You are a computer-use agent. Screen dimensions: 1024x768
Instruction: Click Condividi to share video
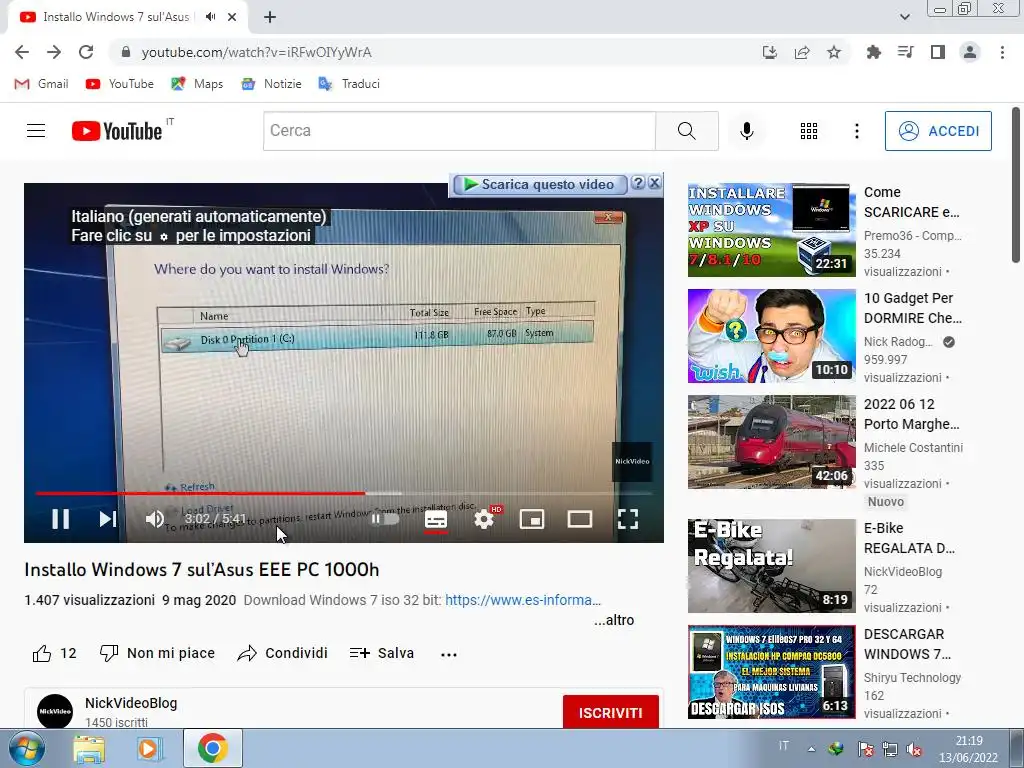[282, 653]
